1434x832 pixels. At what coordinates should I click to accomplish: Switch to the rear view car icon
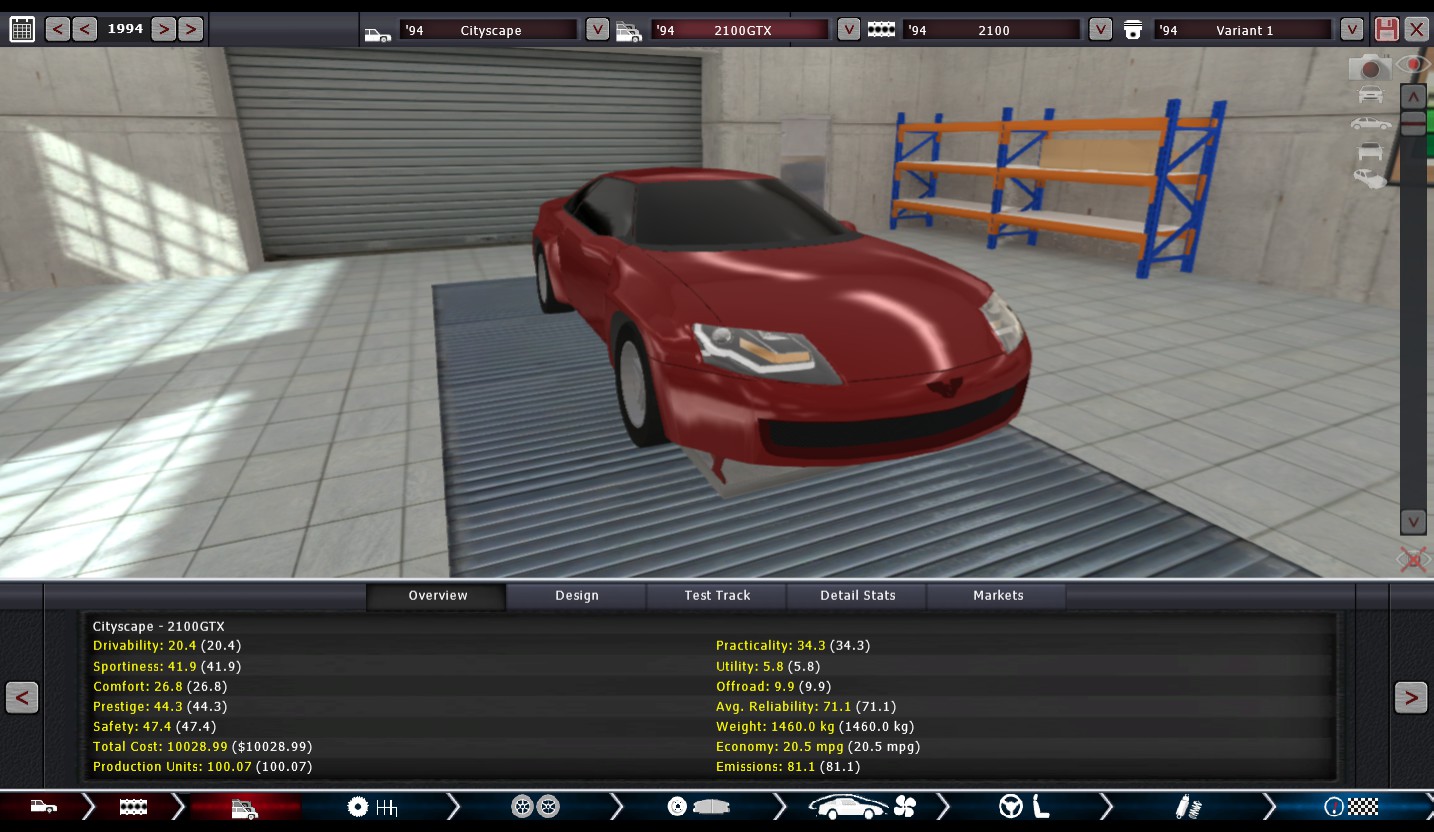pos(1370,151)
